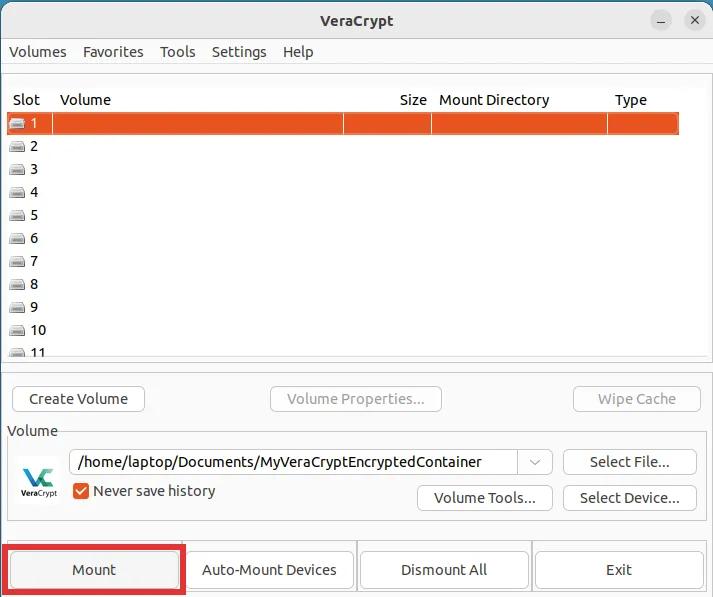Open the Tools menu

[177, 52]
